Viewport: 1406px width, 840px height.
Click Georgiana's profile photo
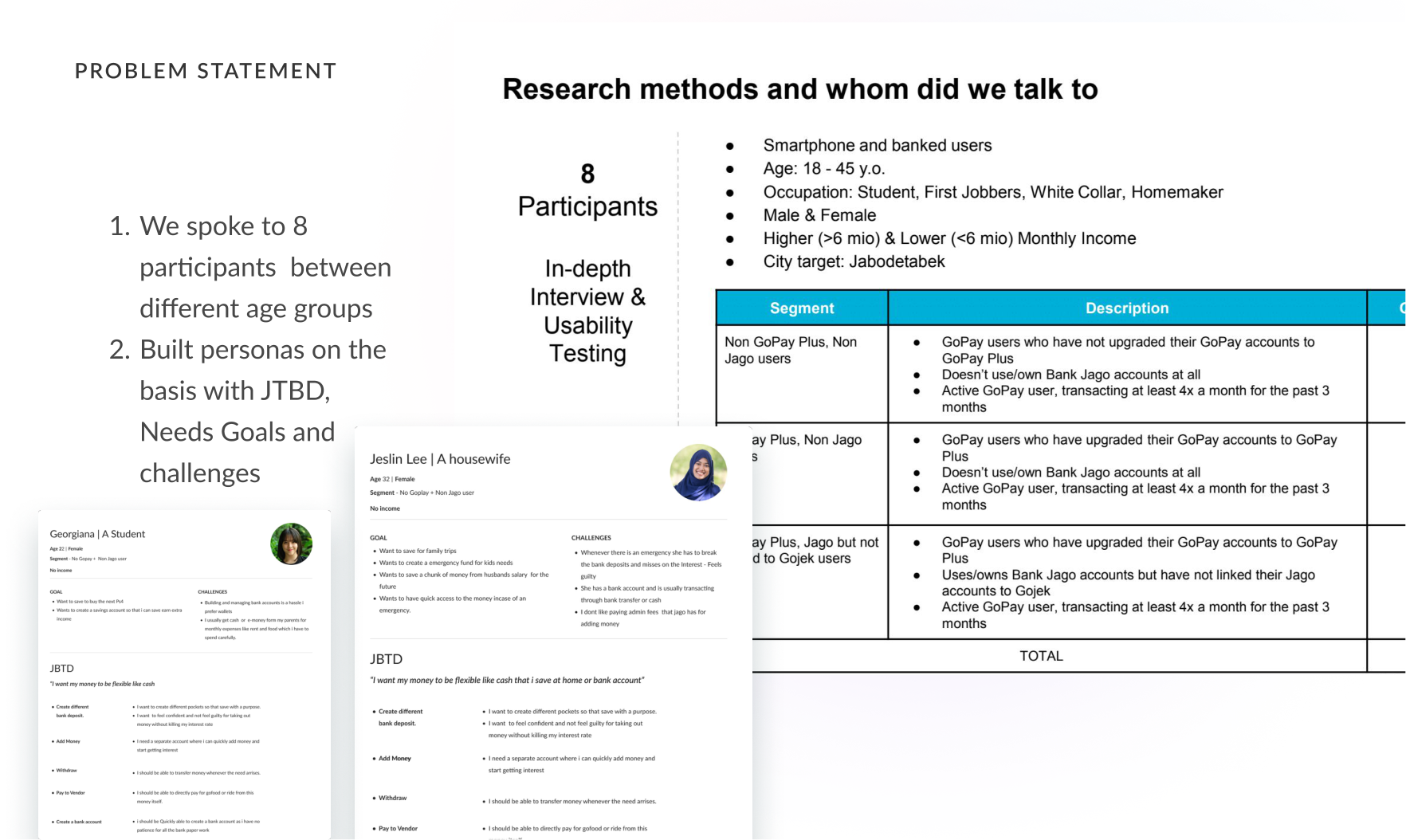[x=291, y=544]
